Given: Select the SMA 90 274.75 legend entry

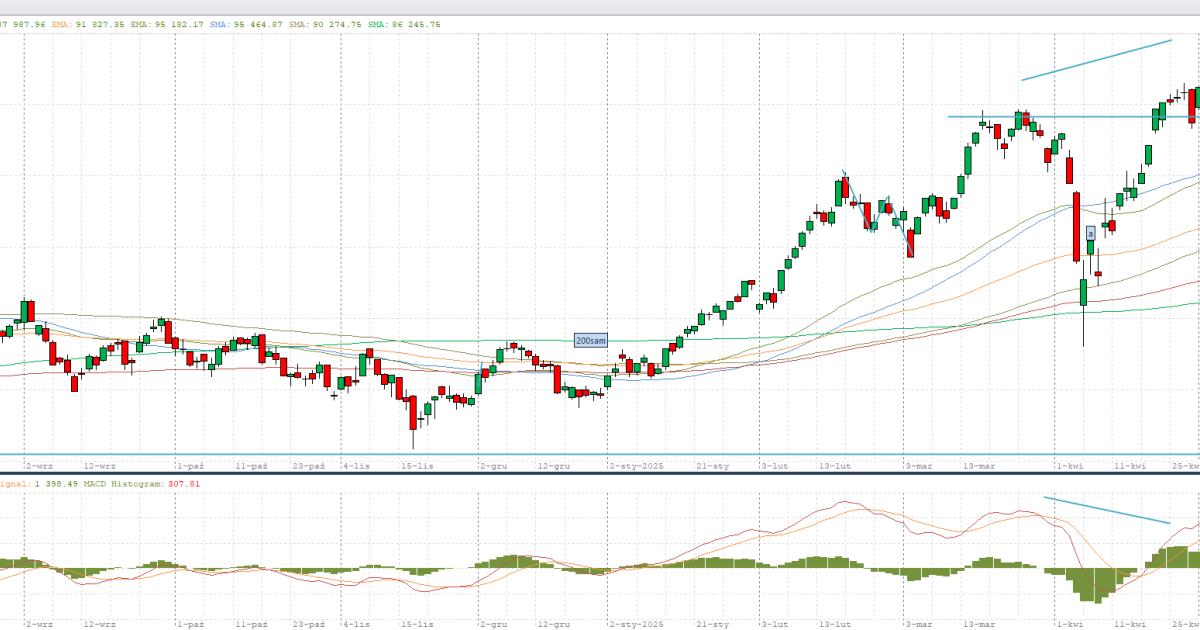Looking at the screenshot, I should (325, 24).
